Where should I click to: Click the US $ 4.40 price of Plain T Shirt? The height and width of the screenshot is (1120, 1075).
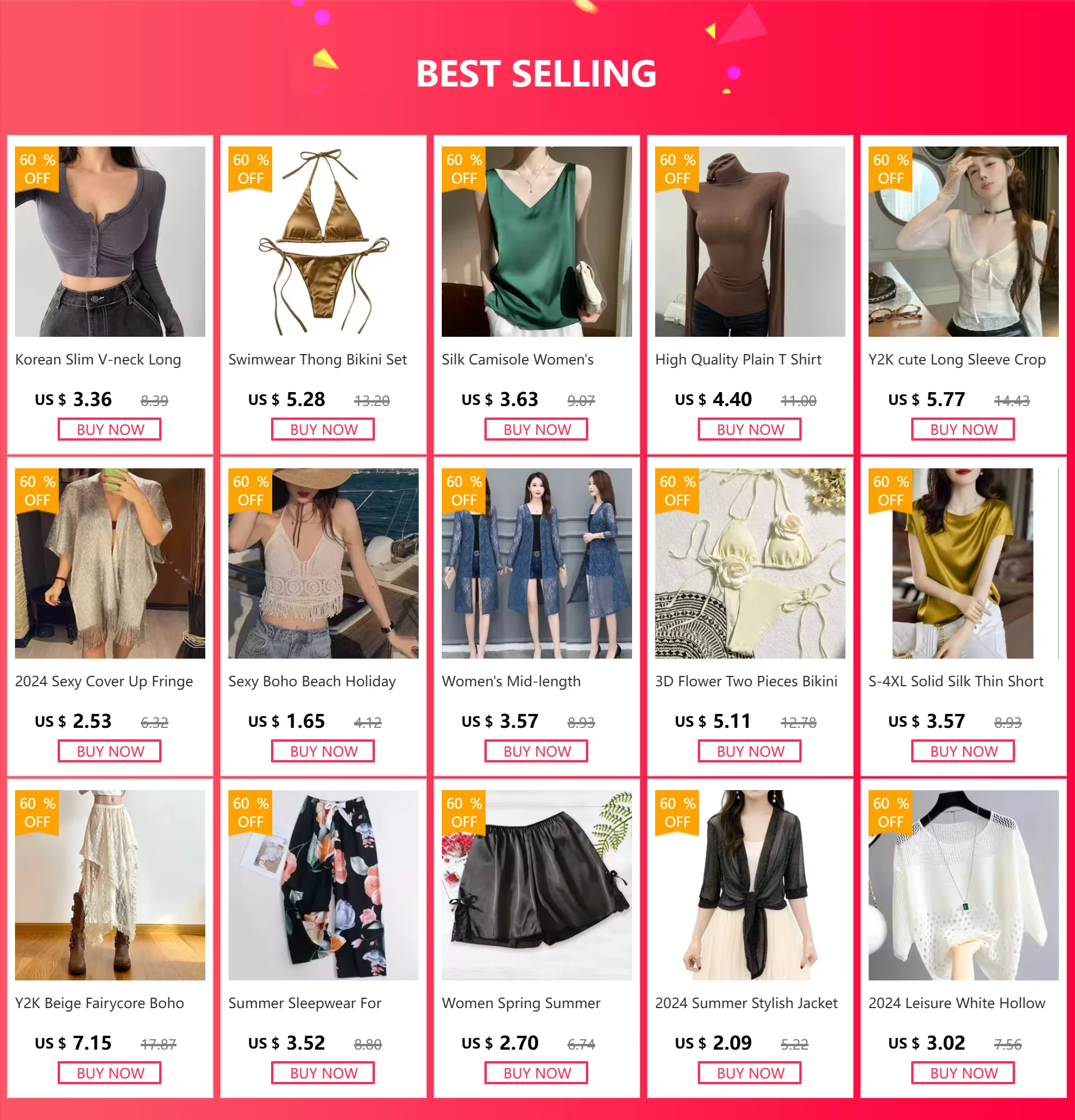[713, 400]
